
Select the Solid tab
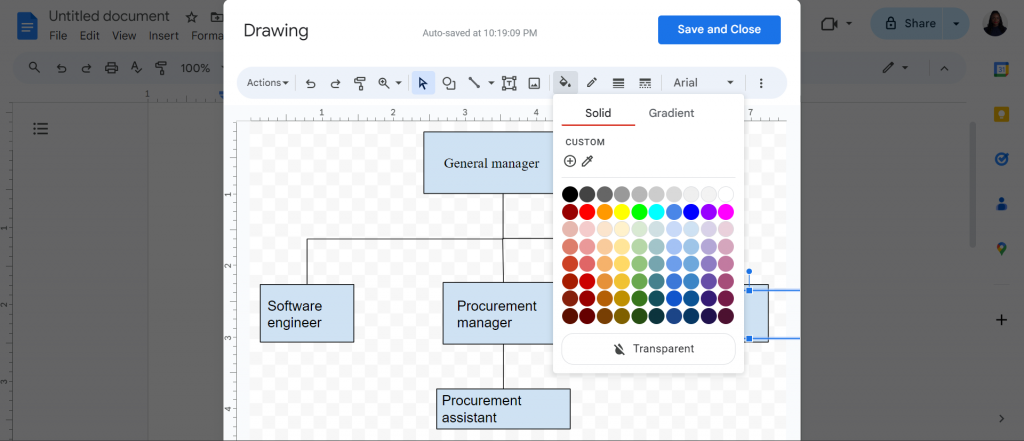[x=598, y=113]
